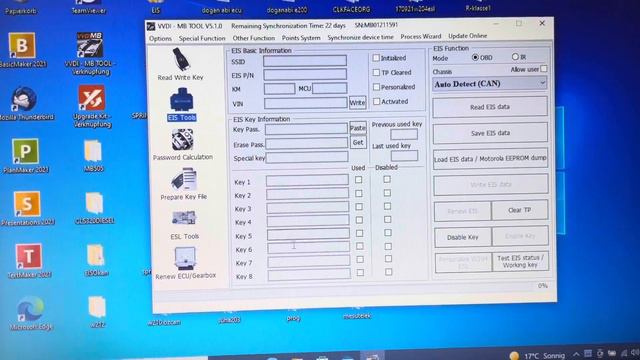Viewport: 640px width, 360px height.
Task: Open the Update Online menu
Action: pyautogui.click(x=468, y=36)
